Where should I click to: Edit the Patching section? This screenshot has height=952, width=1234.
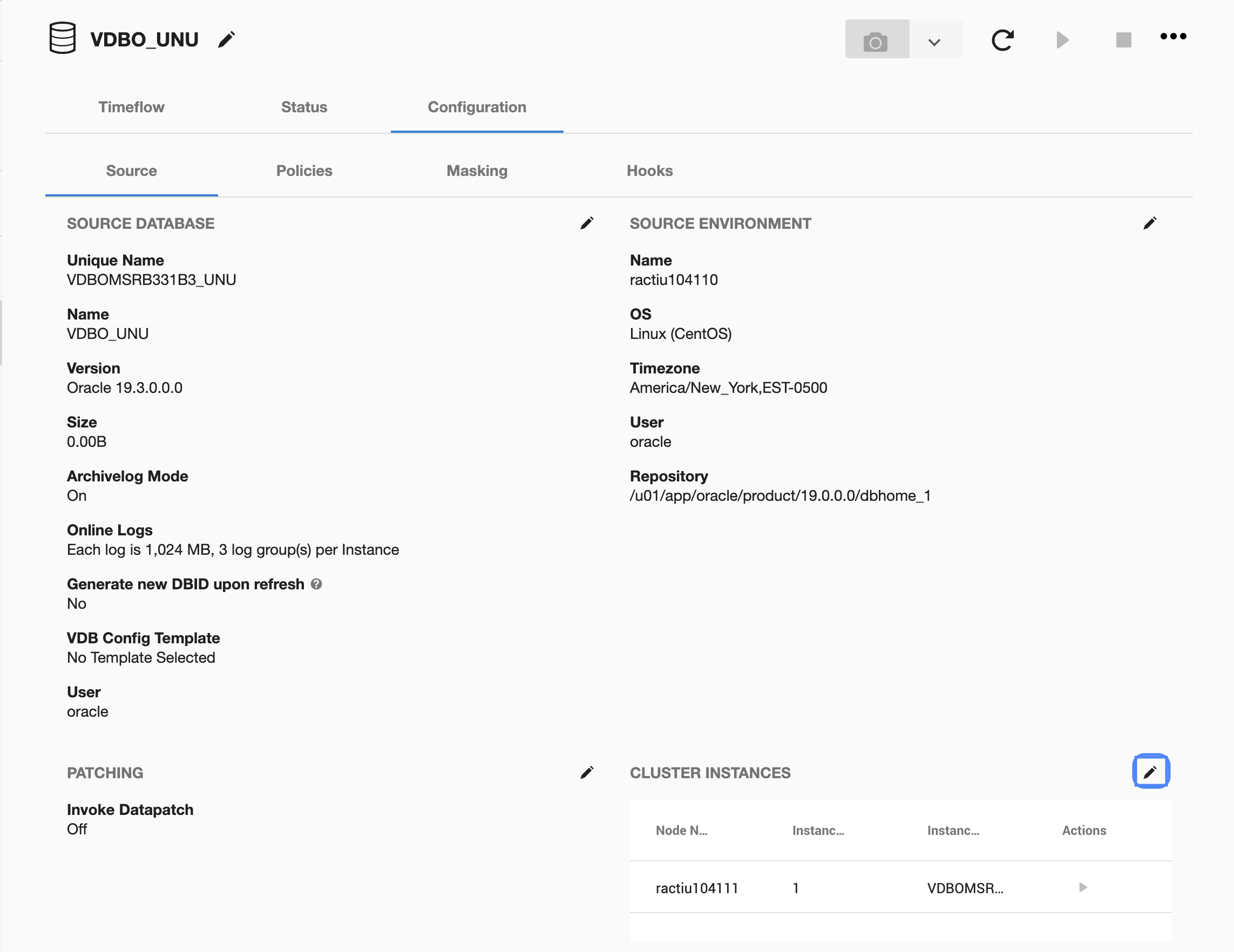point(586,772)
